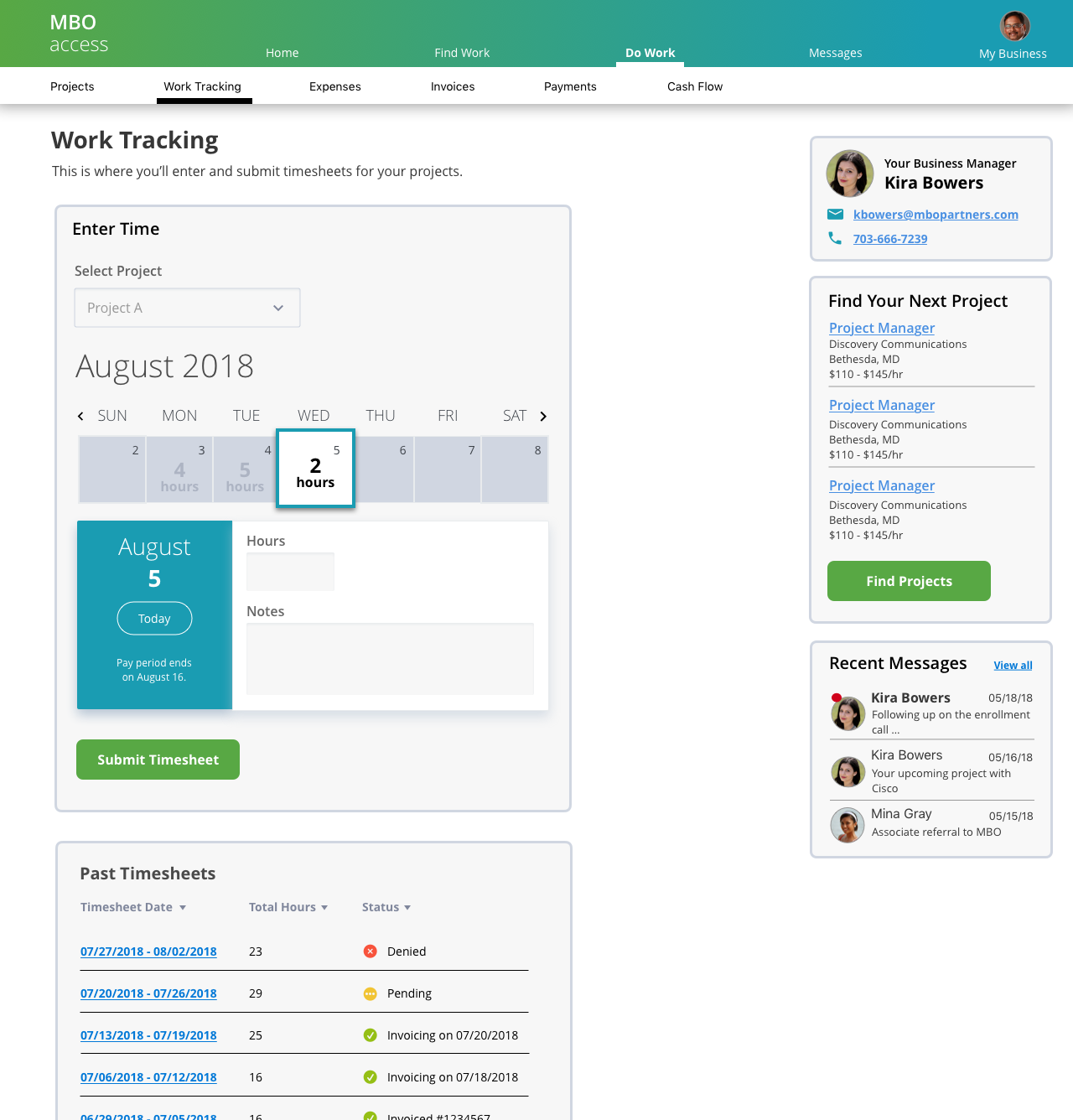Click the Find Projects button

coord(909,581)
